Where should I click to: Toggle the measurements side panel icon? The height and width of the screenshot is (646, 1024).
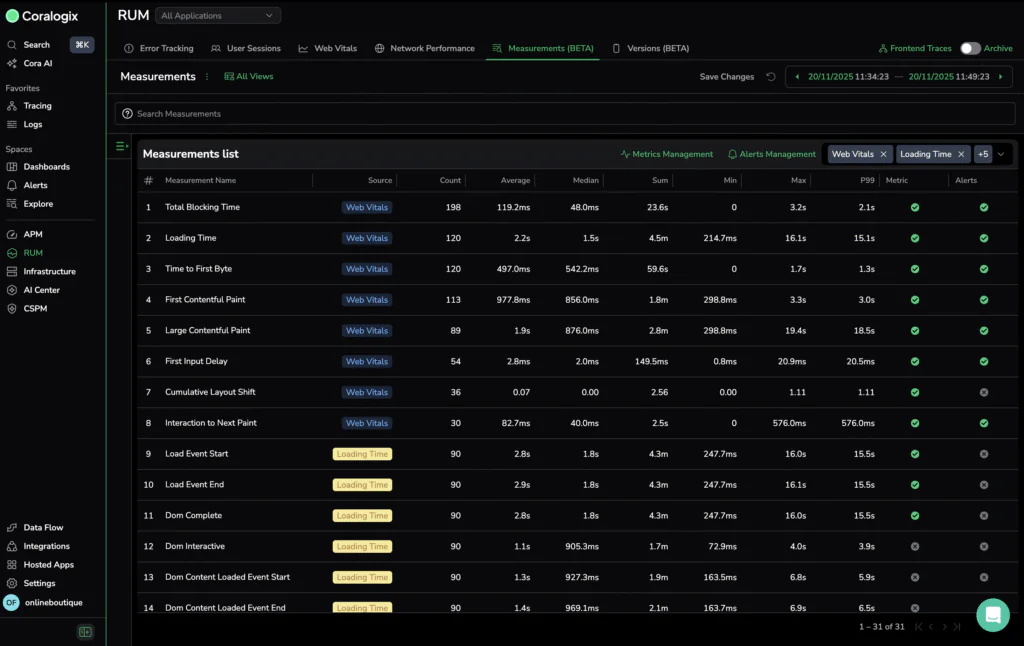click(121, 147)
